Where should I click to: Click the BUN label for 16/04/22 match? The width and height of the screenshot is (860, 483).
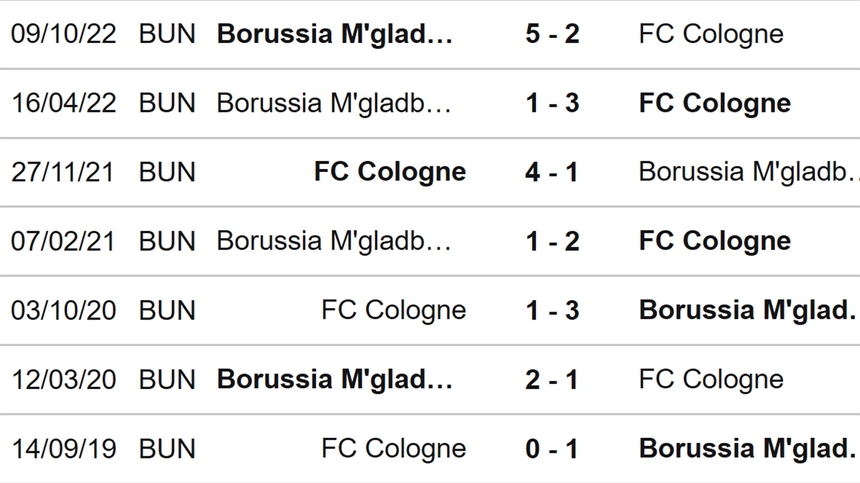pyautogui.click(x=167, y=103)
